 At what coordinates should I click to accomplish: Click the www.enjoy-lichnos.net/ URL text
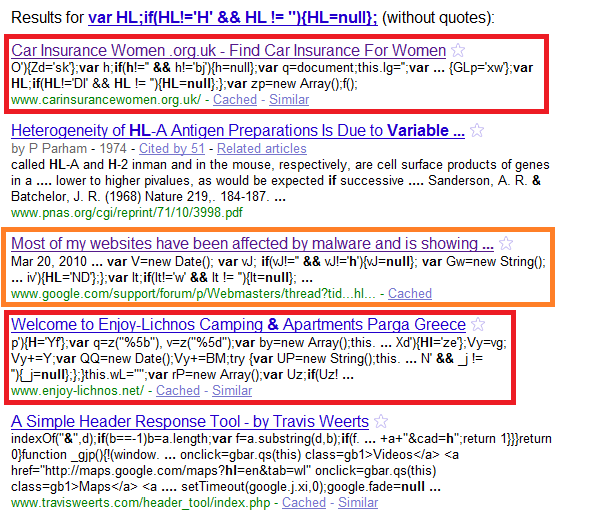(77, 391)
